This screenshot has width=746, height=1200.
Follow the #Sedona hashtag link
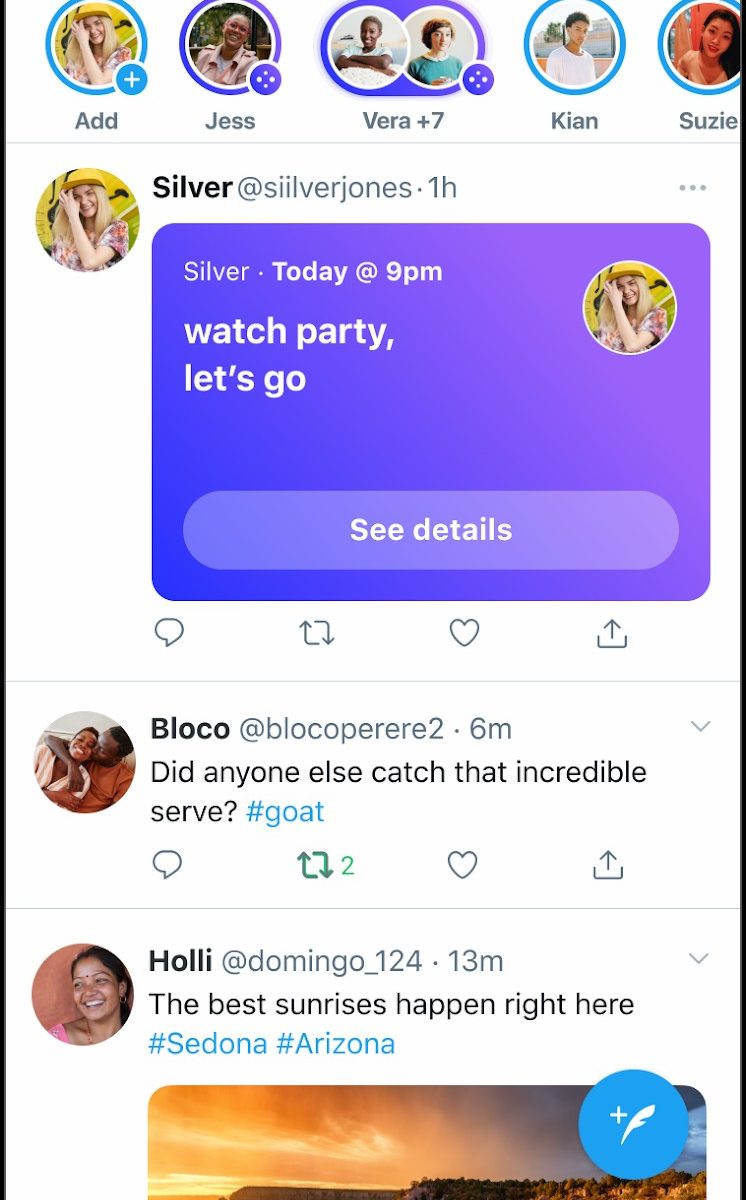tap(207, 1043)
